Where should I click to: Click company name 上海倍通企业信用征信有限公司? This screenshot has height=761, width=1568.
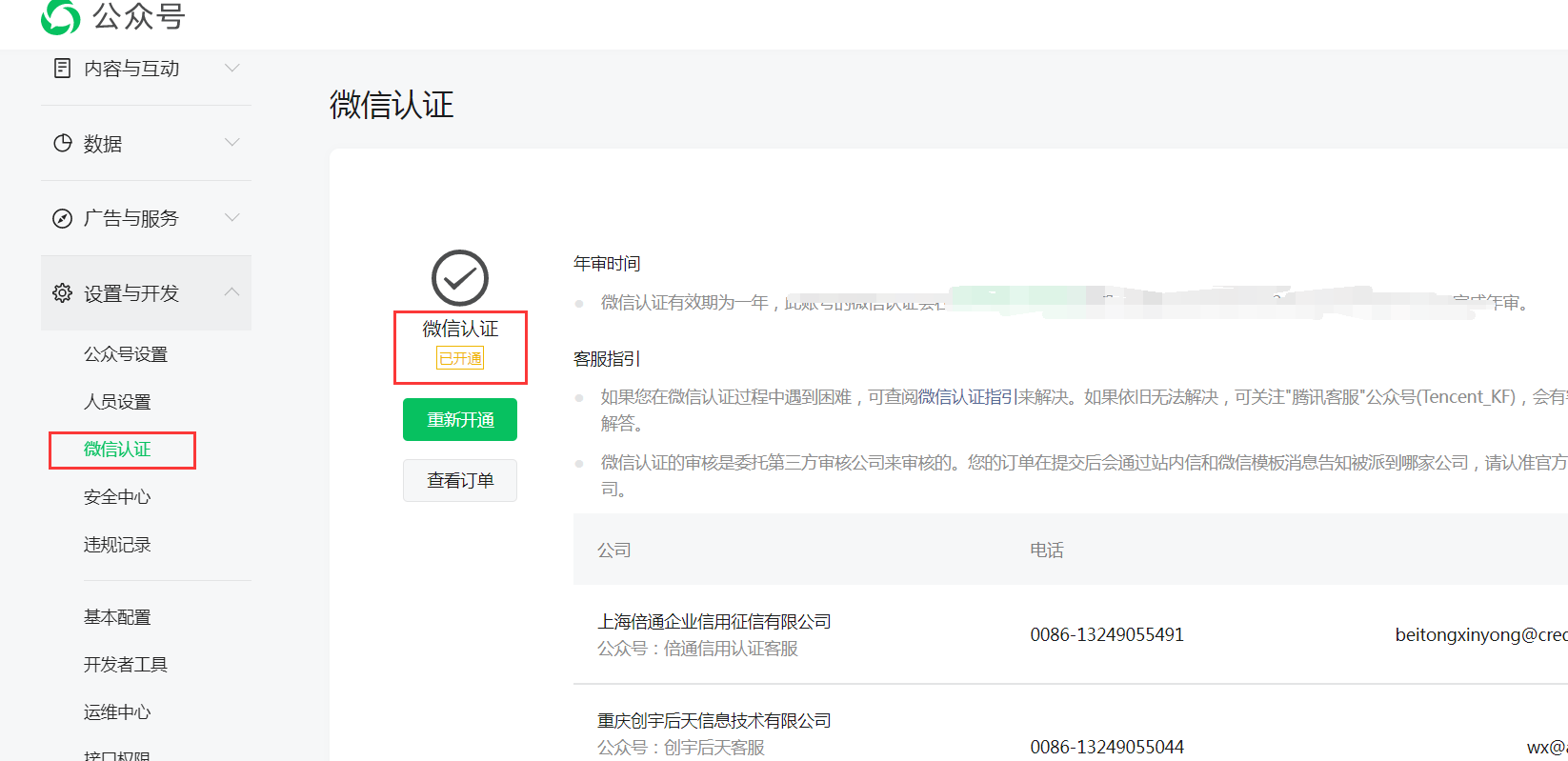coord(714,622)
